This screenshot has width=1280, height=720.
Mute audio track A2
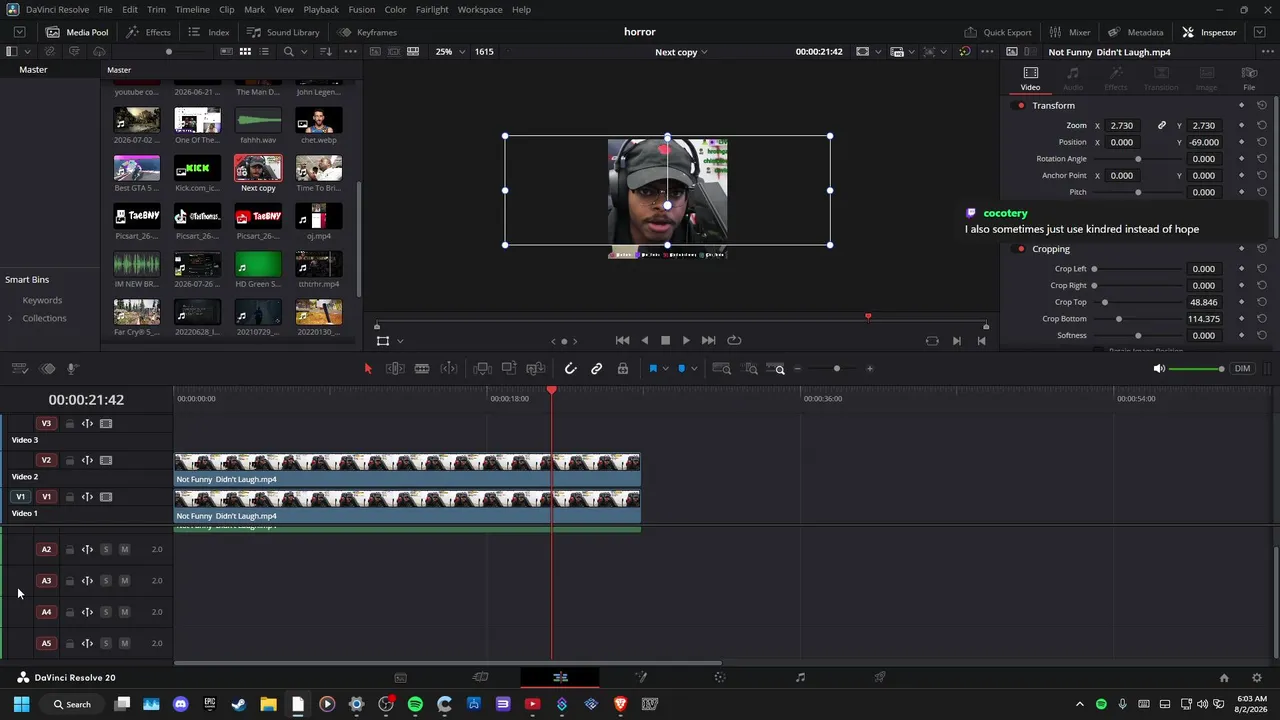125,549
